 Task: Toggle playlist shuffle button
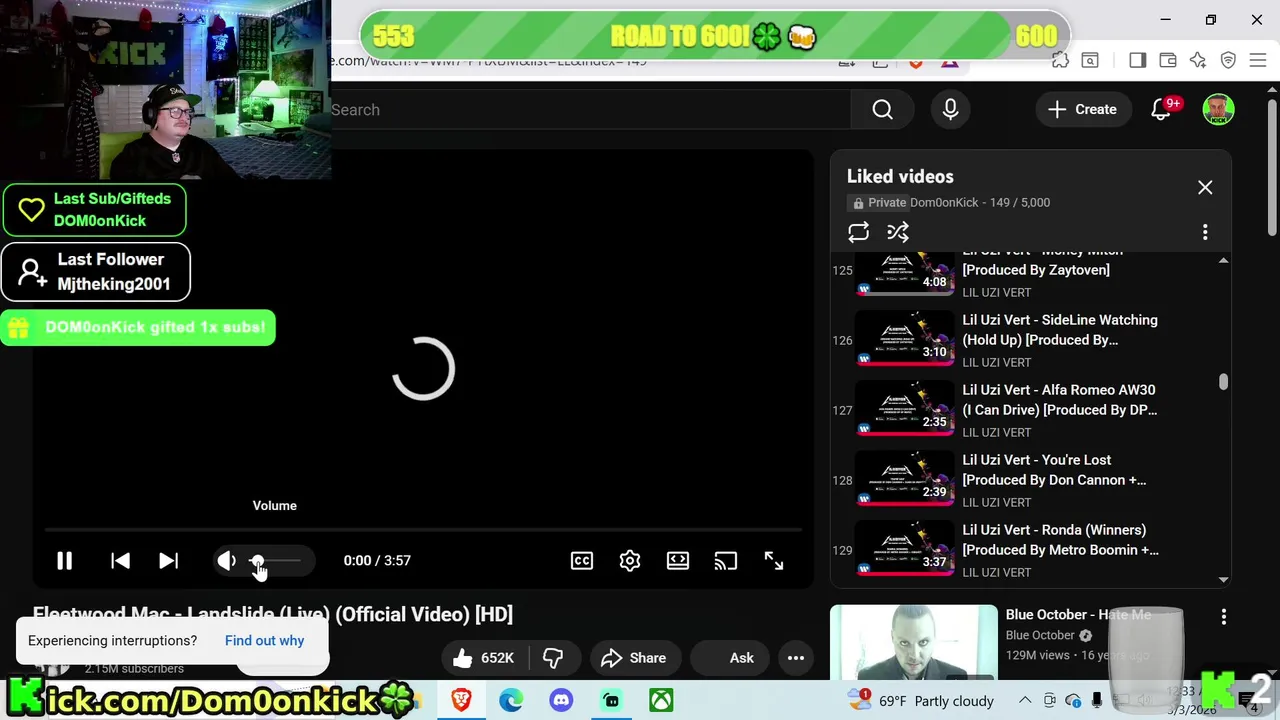tap(898, 232)
